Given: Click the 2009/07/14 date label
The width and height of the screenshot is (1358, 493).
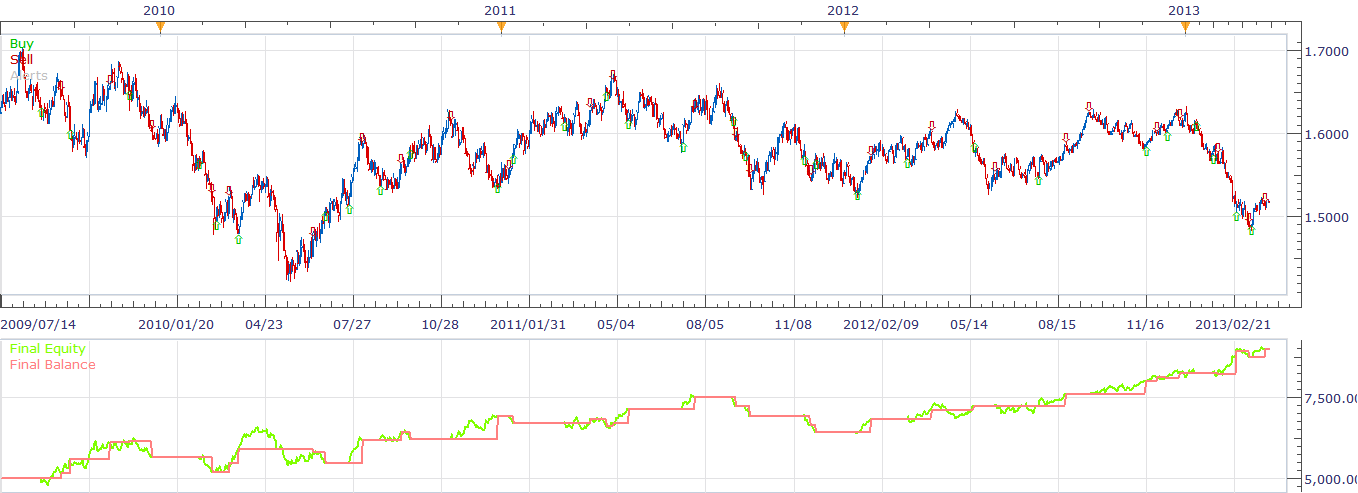Looking at the screenshot, I should click(37, 324).
